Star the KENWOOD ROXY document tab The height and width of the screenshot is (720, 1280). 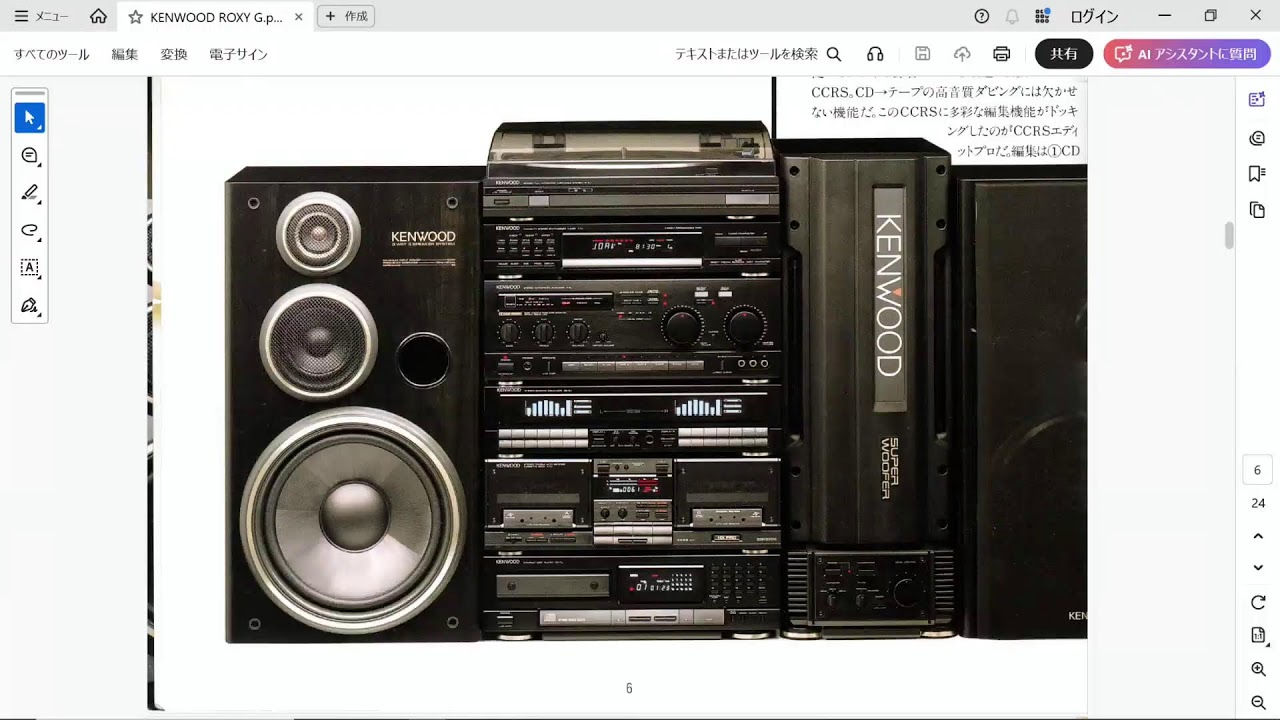pyautogui.click(x=135, y=17)
